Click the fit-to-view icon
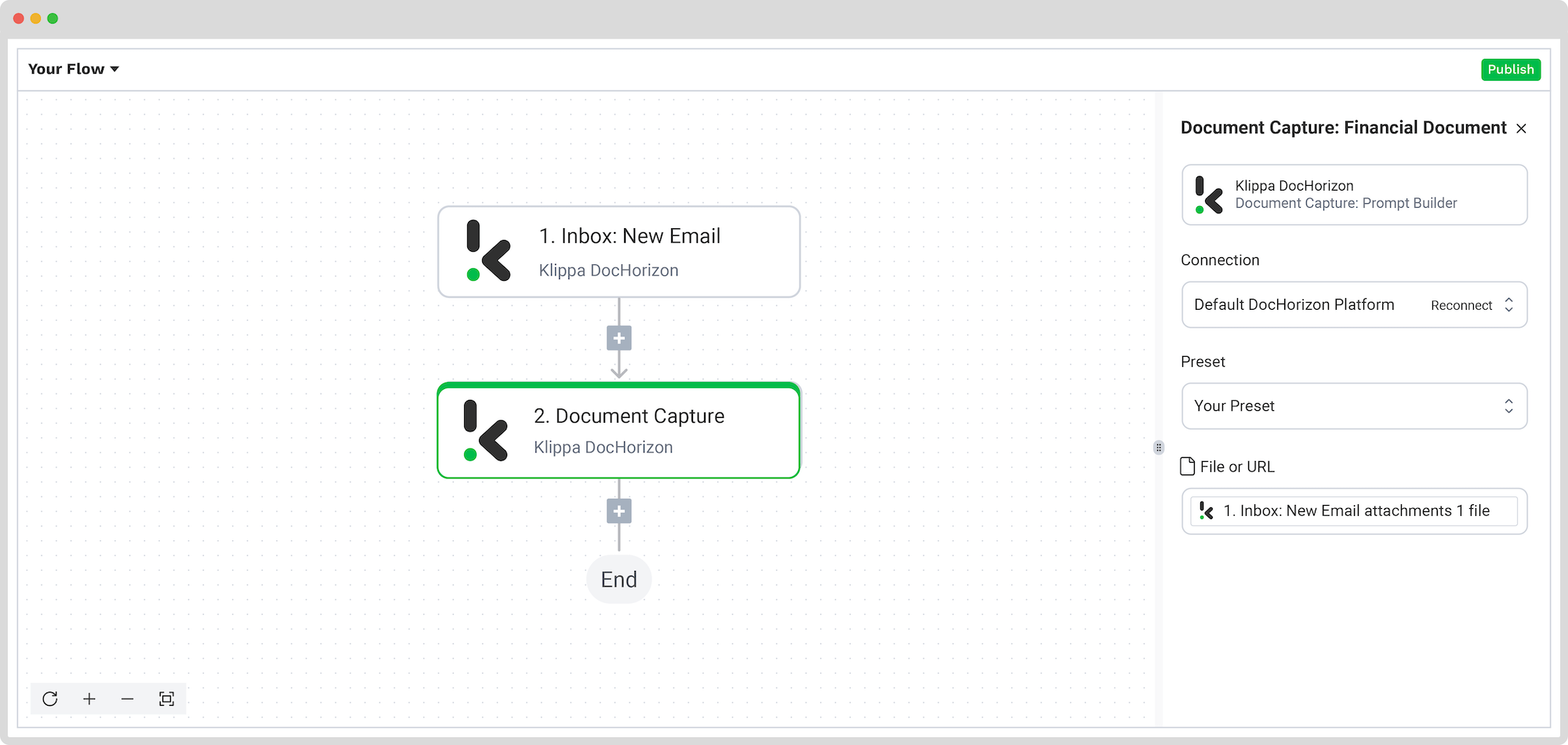The height and width of the screenshot is (745, 1568). tap(166, 699)
